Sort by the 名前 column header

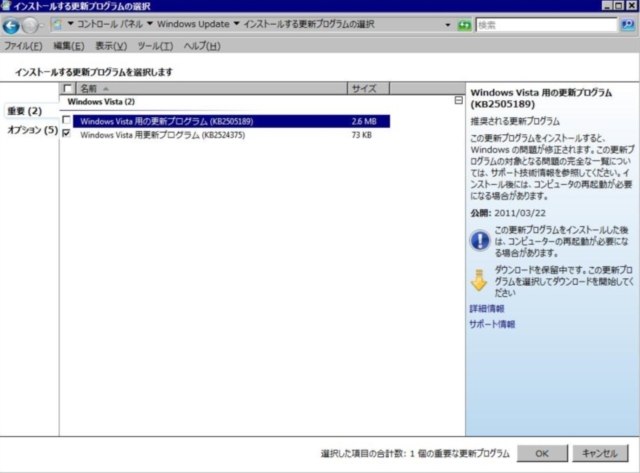point(211,88)
